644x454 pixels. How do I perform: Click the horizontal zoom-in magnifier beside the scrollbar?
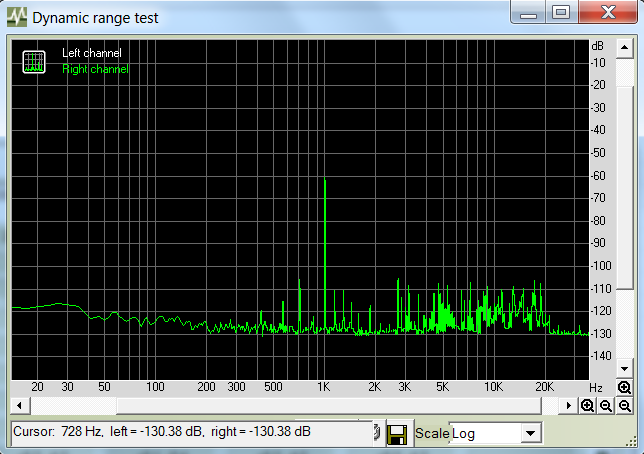click(587, 406)
